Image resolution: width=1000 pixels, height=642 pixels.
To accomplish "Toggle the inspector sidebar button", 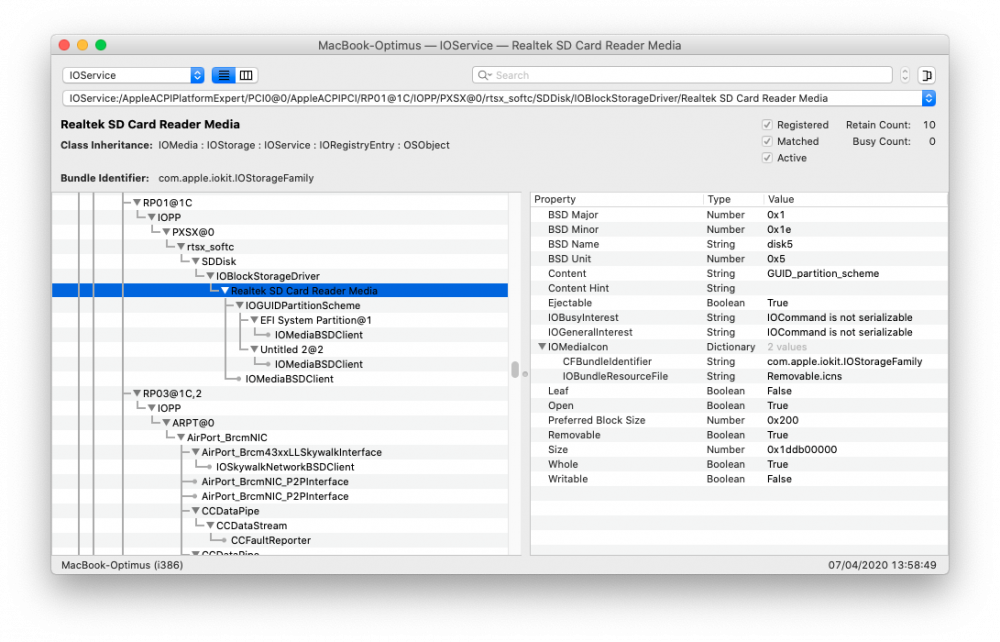I will [927, 75].
